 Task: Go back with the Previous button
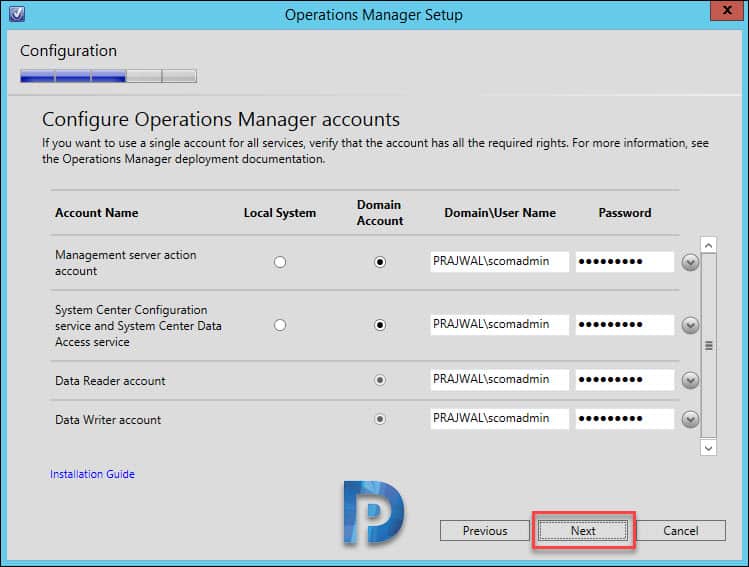point(485,531)
